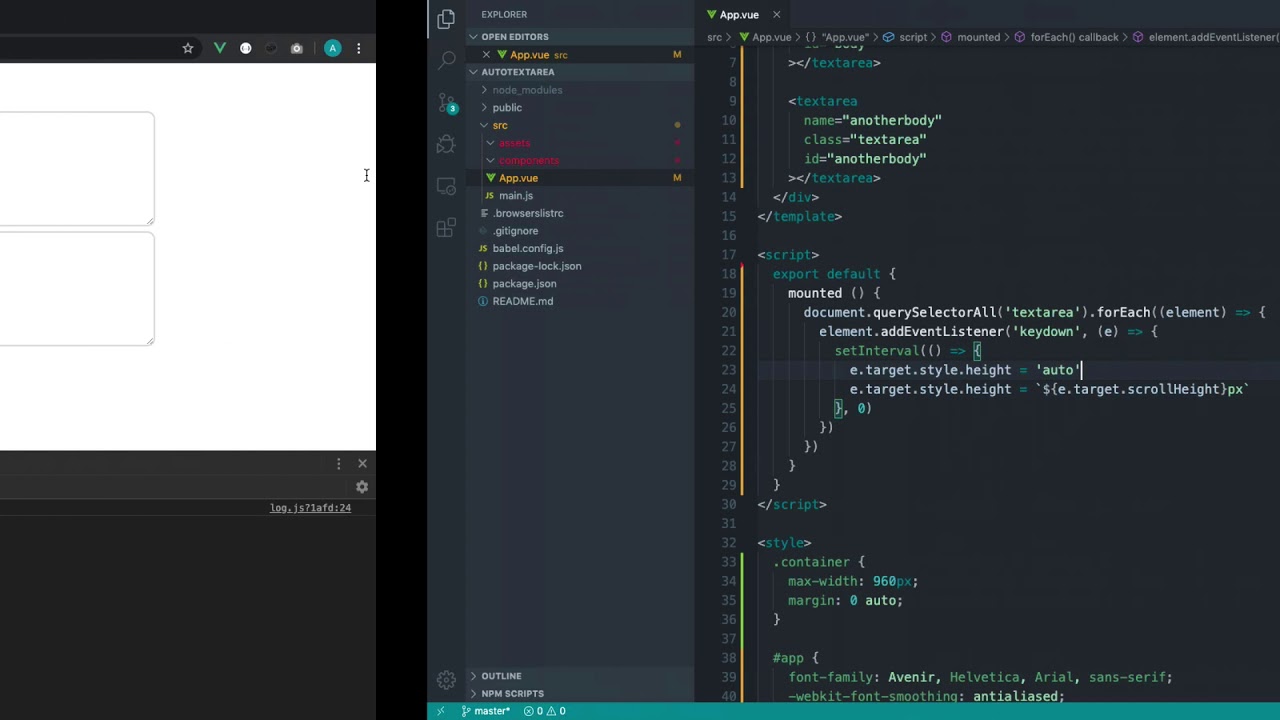Click the <script> tag on line 17

pos(788,255)
